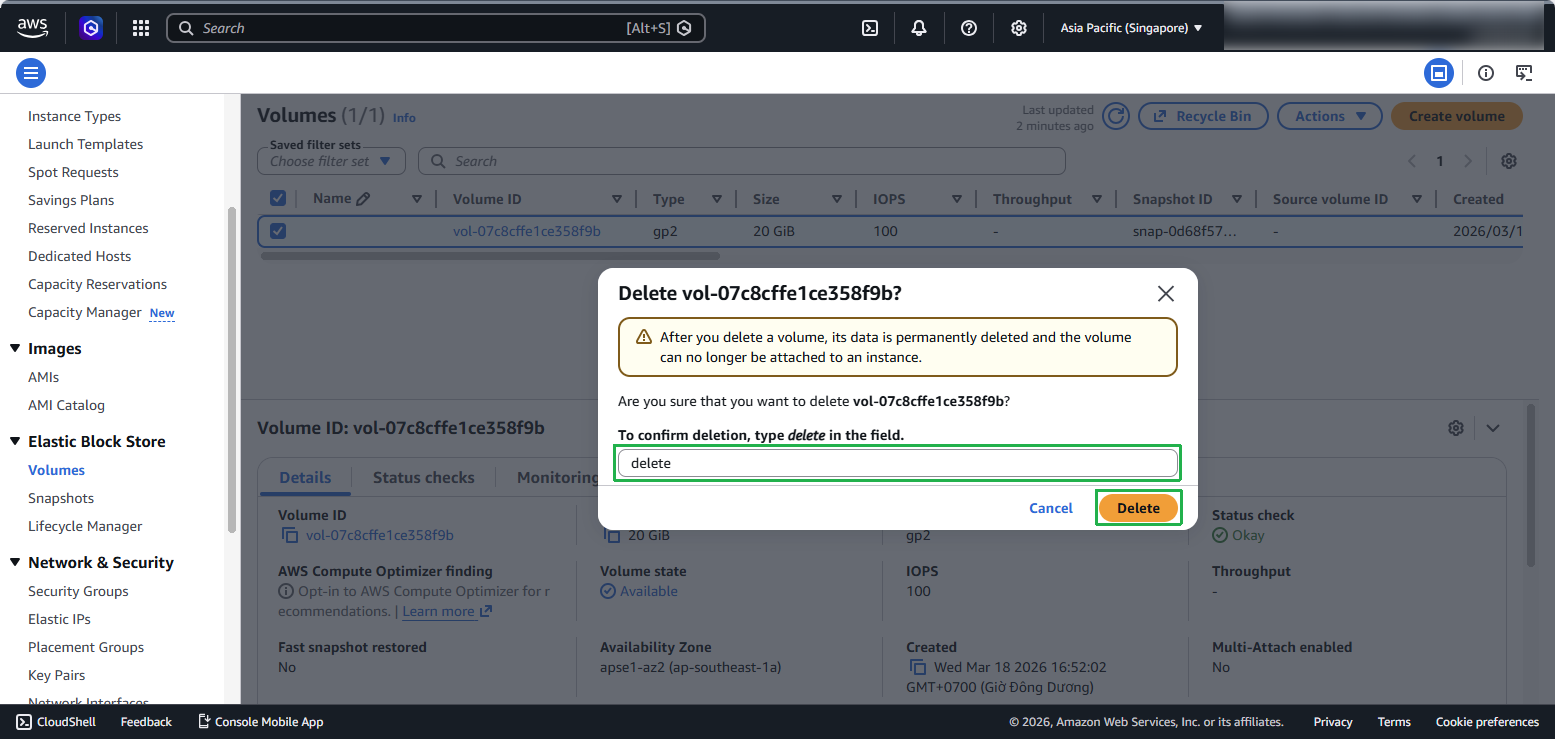
Task: Open Security Groups in the sidebar
Action: pyautogui.click(x=78, y=591)
